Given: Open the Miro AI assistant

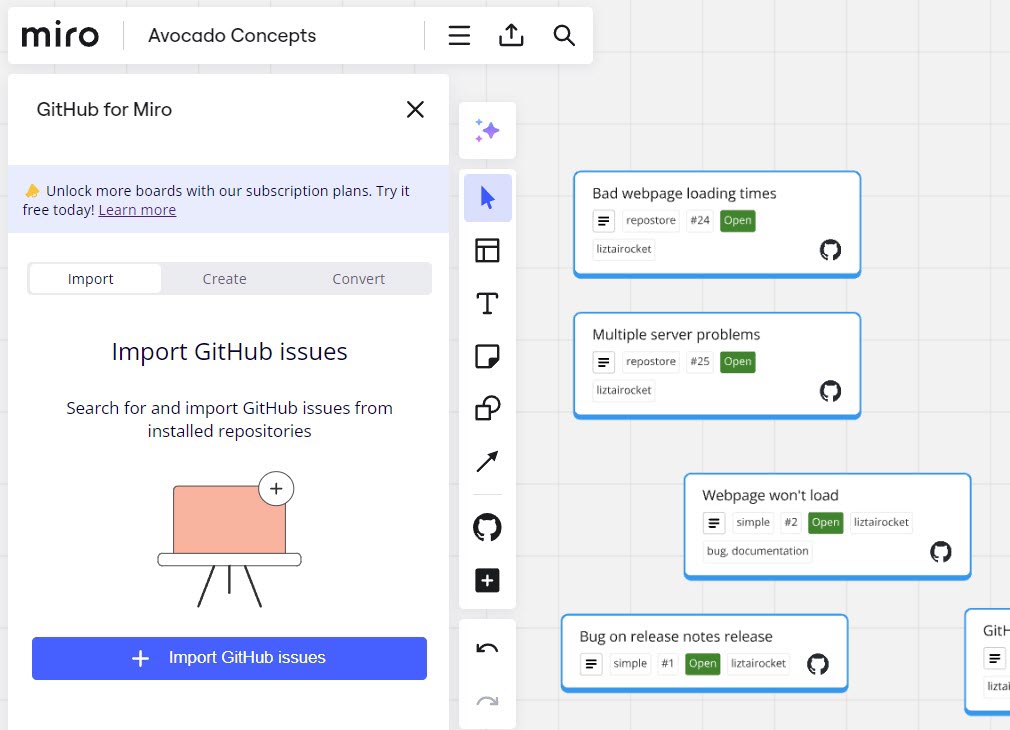Looking at the screenshot, I should [487, 130].
